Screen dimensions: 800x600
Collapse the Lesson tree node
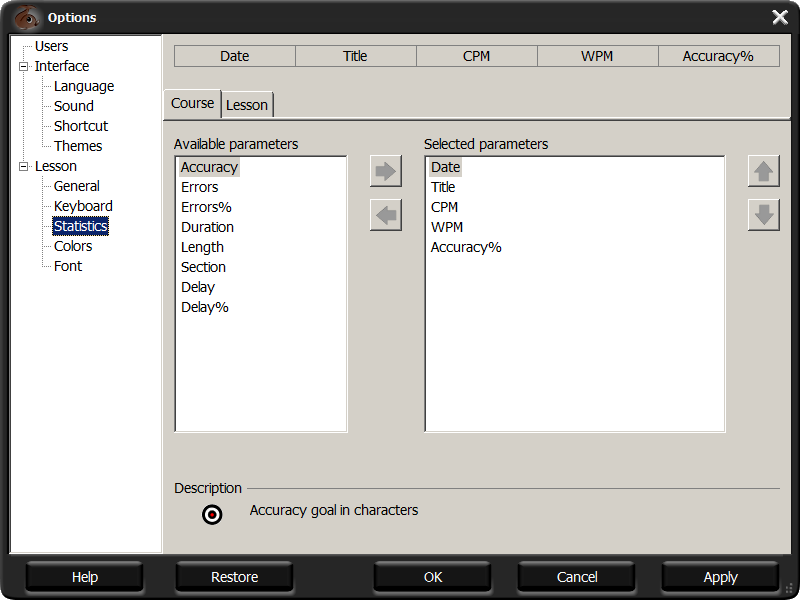click(23, 166)
